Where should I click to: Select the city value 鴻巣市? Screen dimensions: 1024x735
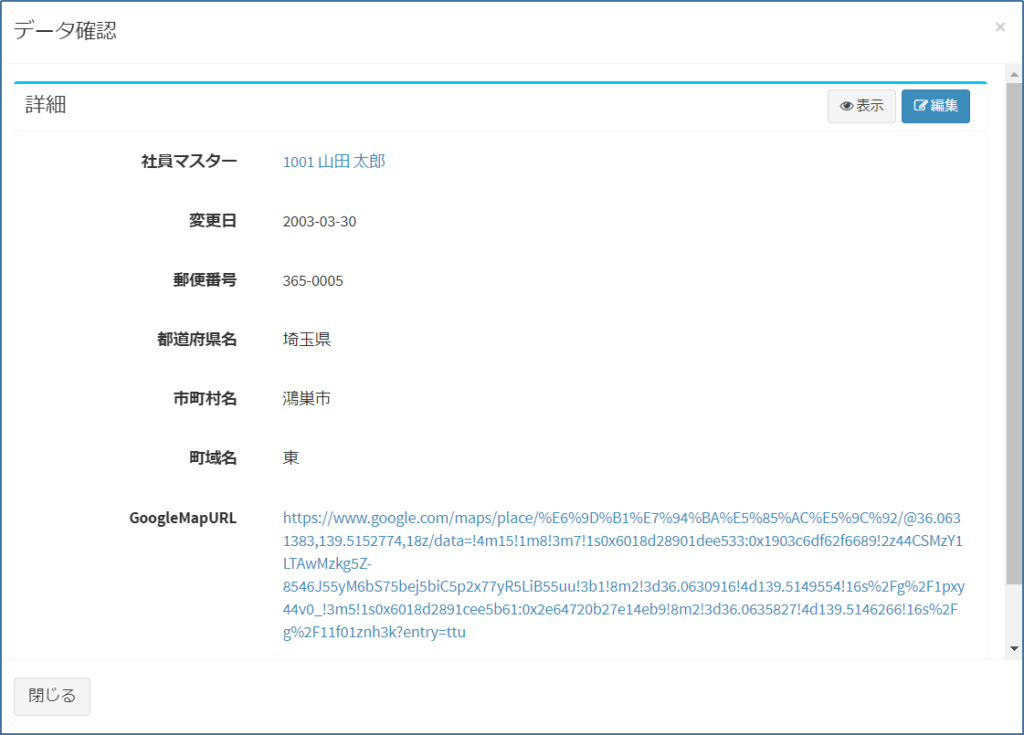[306, 399]
